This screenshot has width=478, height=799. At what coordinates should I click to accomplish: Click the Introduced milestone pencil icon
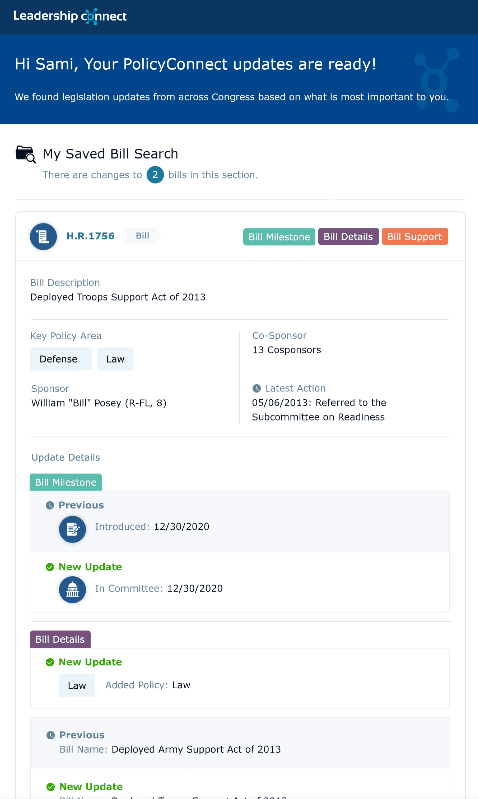click(72, 529)
